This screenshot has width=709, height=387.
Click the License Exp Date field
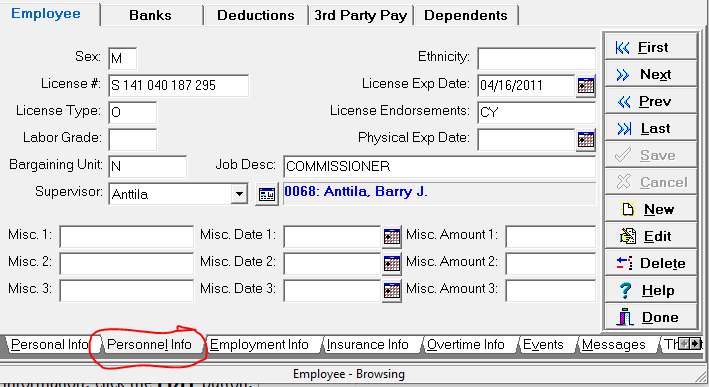coord(526,85)
